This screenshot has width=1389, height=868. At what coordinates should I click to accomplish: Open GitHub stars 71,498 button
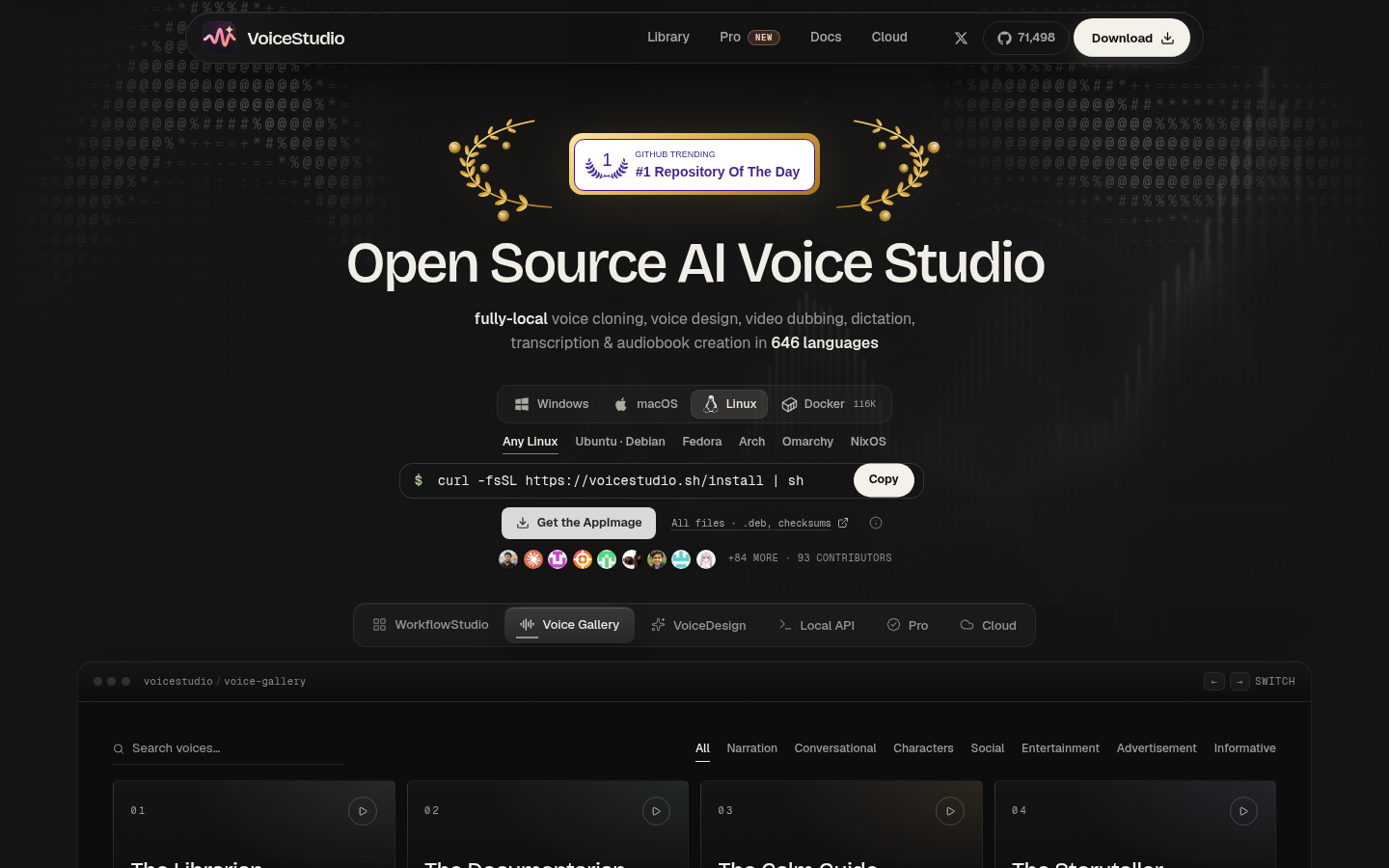tap(1026, 38)
